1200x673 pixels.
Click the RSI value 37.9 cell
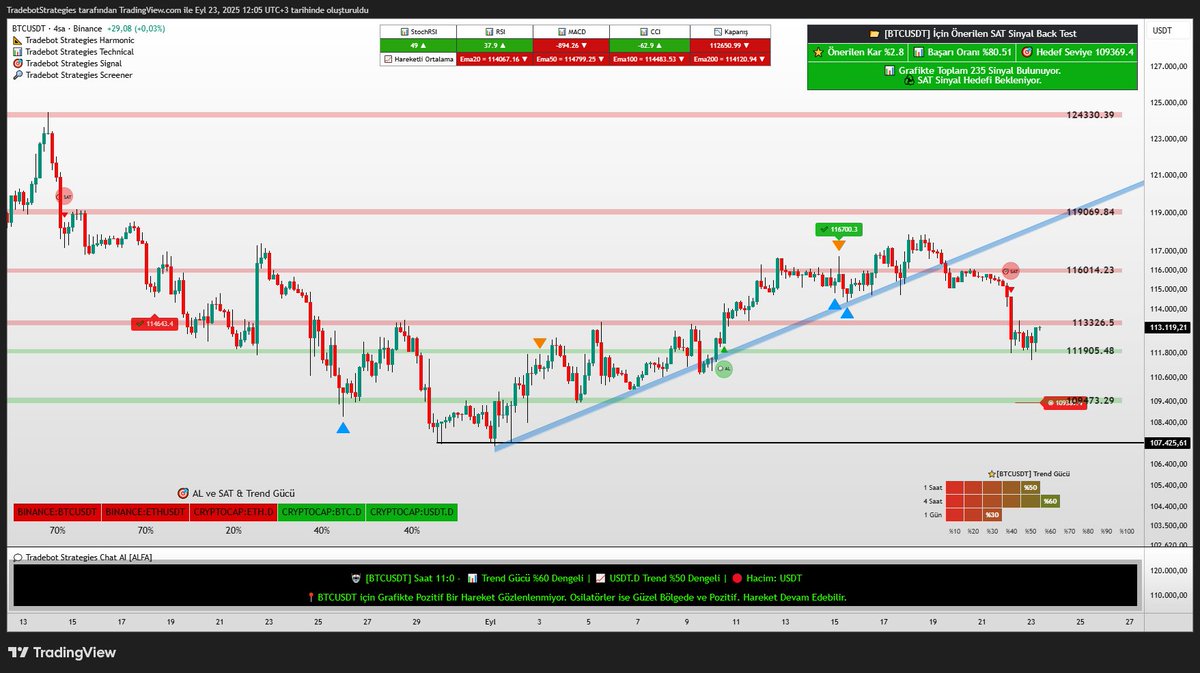click(495, 45)
